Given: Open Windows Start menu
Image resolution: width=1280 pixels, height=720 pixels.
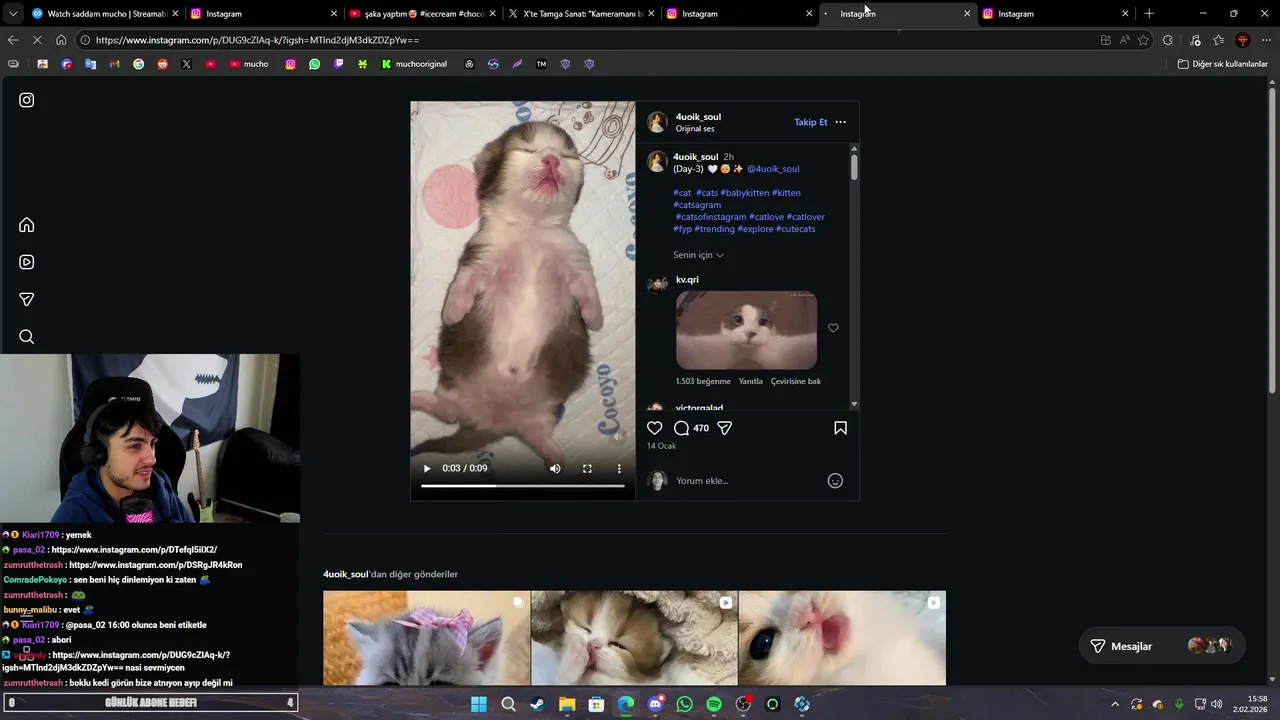Looking at the screenshot, I should [479, 704].
